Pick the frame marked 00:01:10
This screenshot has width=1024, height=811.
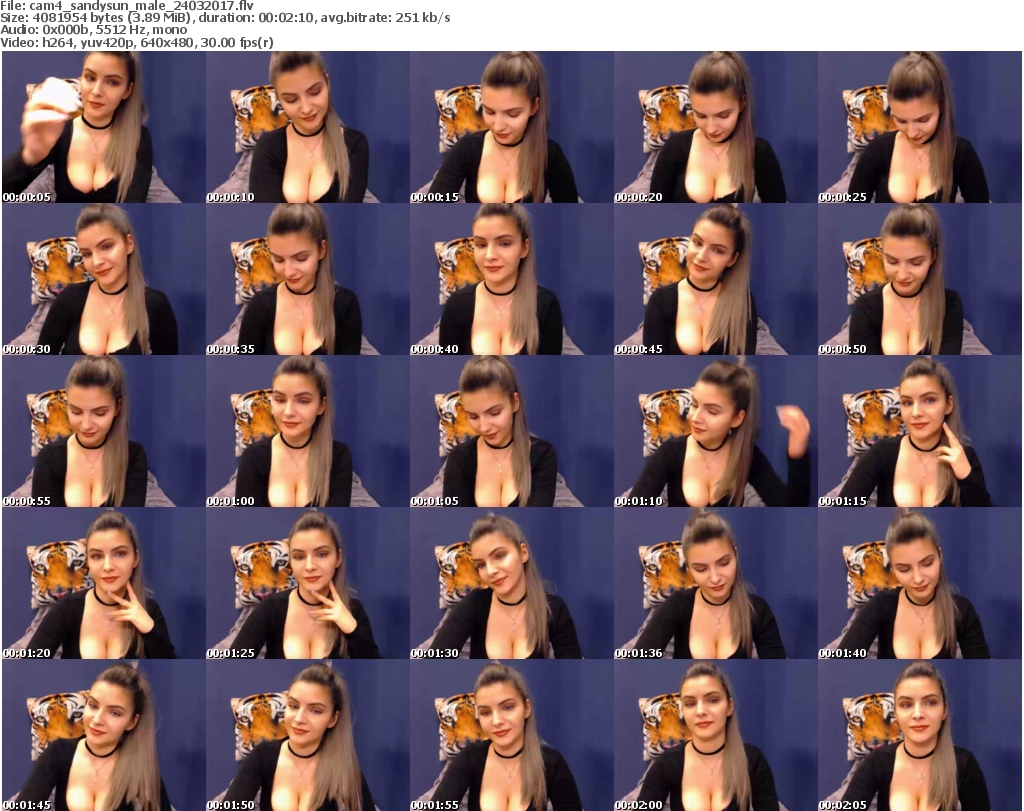(x=715, y=432)
